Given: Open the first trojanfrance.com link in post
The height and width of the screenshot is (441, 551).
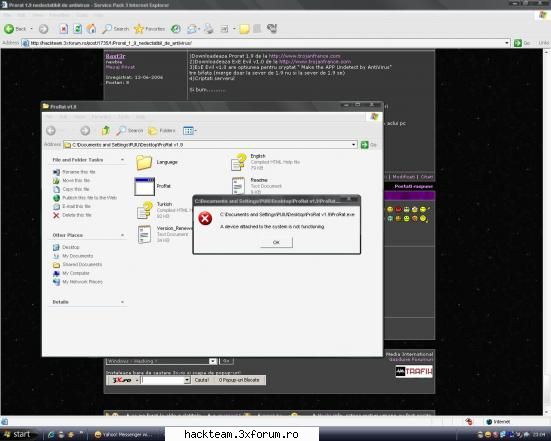Looking at the screenshot, I should coord(305,56).
